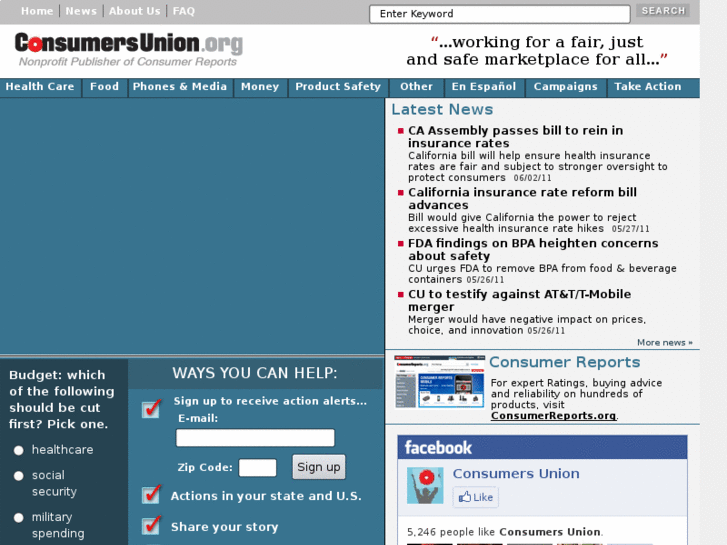Focus the Zip Code input field
Screen dimensions: 727x545
257,468
